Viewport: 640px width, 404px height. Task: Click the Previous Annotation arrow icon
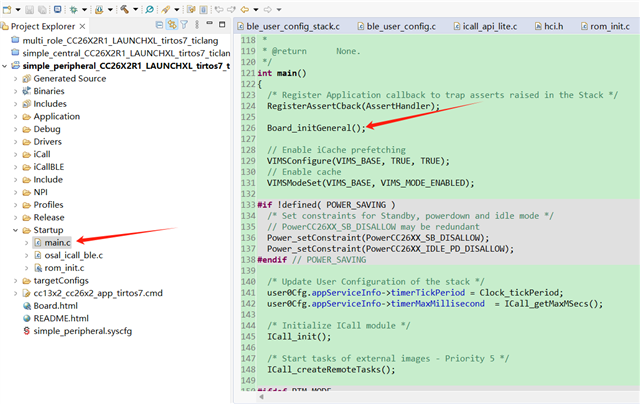(x=219, y=9)
